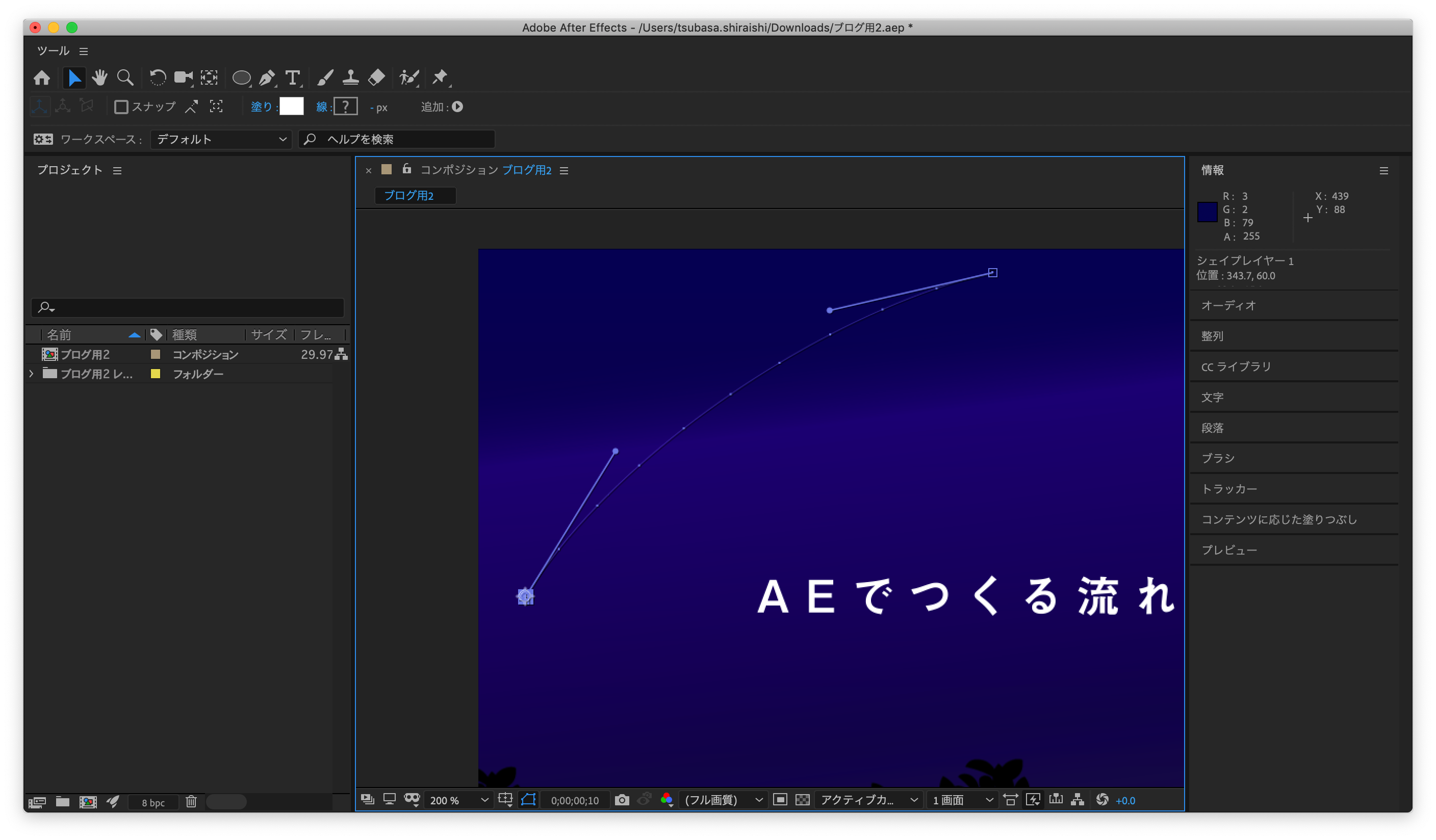Click the 塗り fill options link
The image size is (1436, 840).
262,107
